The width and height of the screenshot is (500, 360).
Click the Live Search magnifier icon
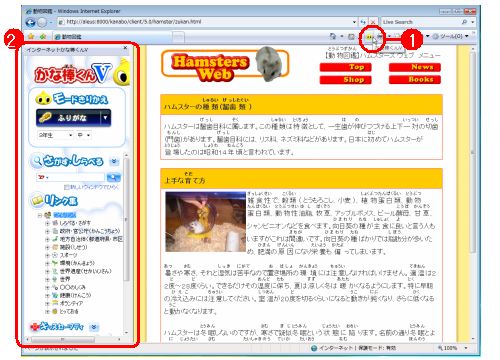464,22
